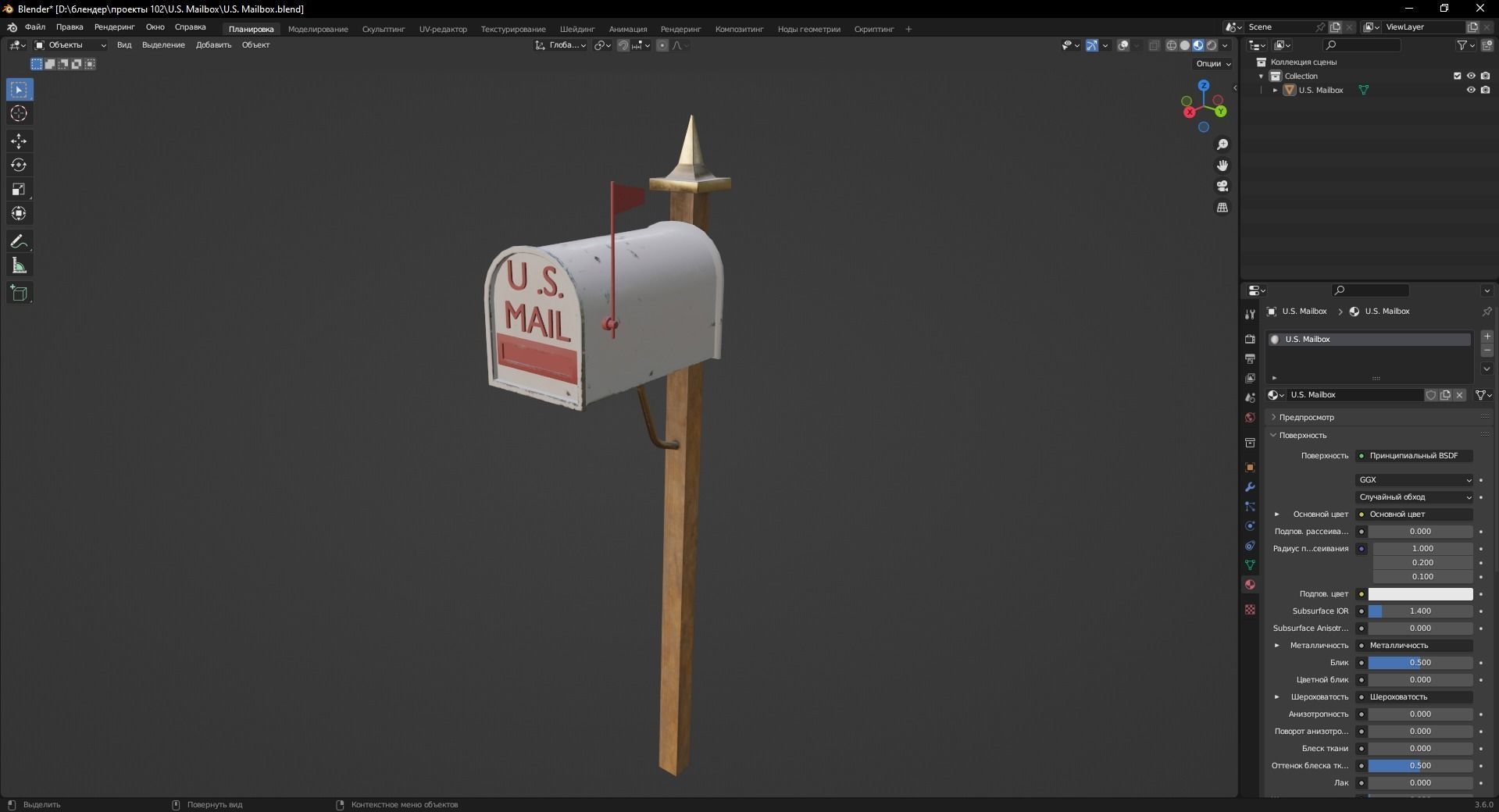Activate the Transform tool
The width and height of the screenshot is (1499, 812).
click(x=19, y=213)
